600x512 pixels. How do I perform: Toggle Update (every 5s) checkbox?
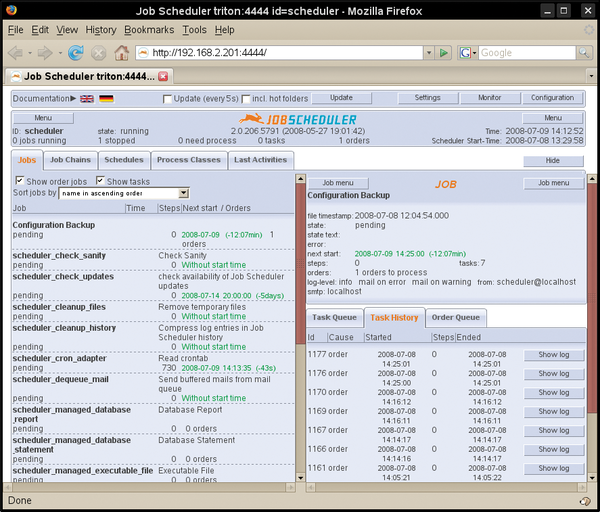(x=167, y=99)
